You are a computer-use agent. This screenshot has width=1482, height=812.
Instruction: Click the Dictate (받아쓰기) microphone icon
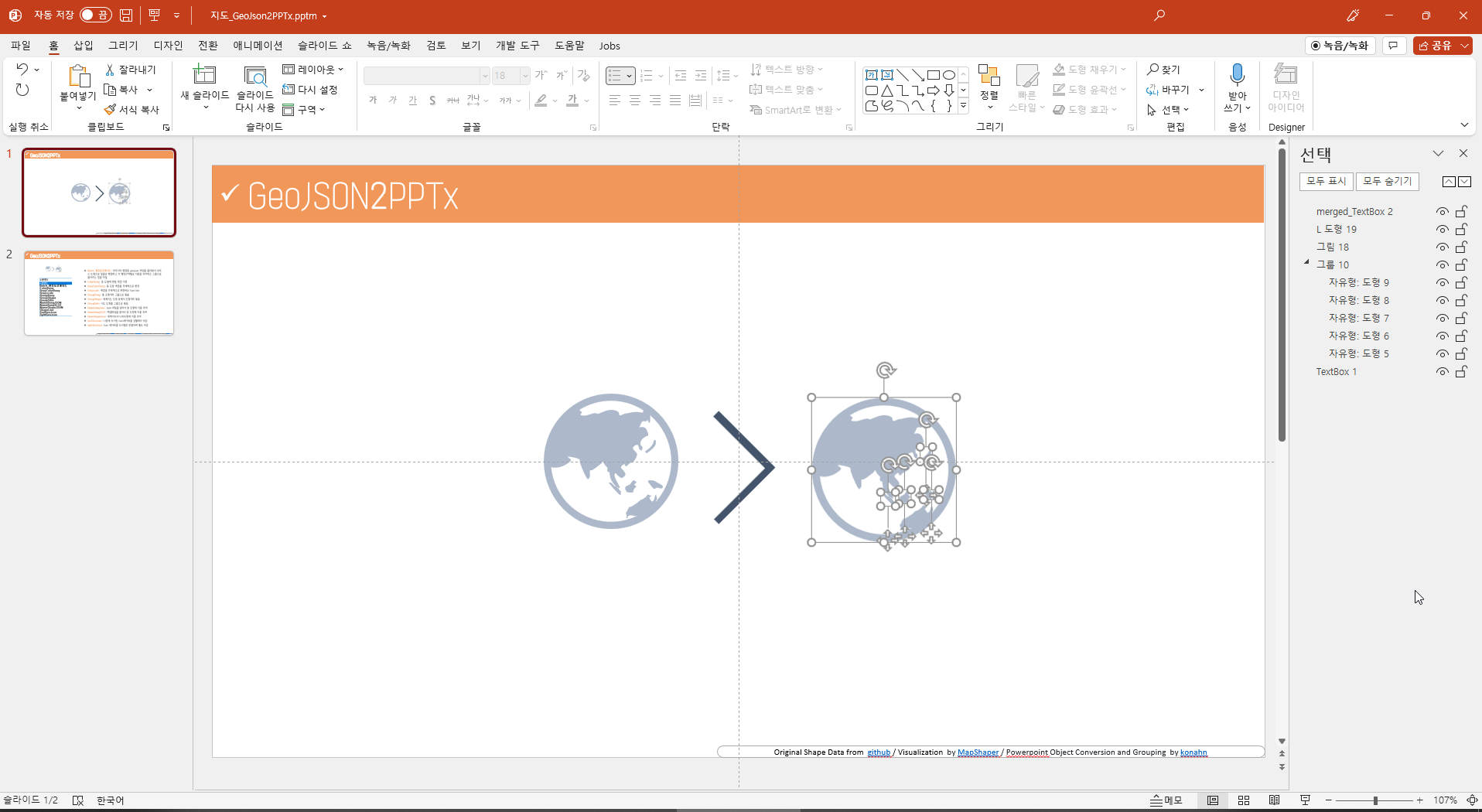[1238, 74]
